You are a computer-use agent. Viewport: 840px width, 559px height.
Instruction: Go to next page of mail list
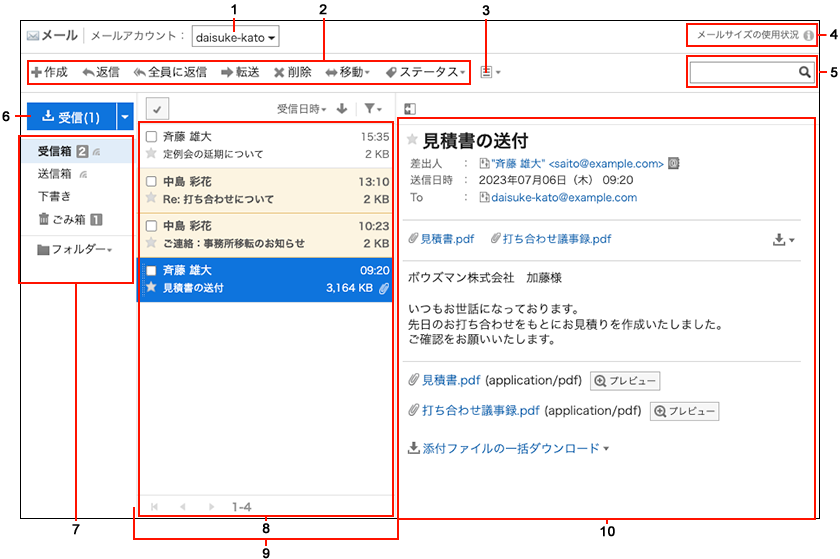211,506
